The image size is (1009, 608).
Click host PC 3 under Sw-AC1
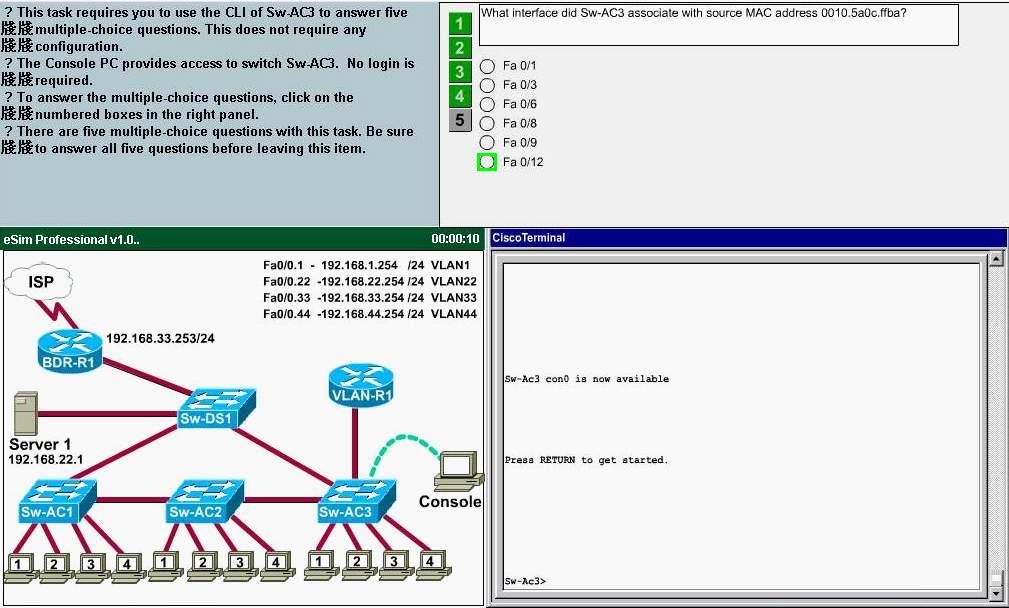click(x=93, y=567)
